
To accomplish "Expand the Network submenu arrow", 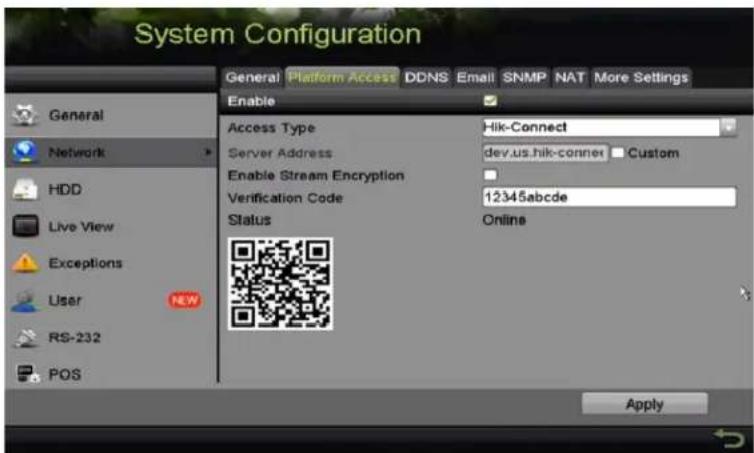I will 208,152.
